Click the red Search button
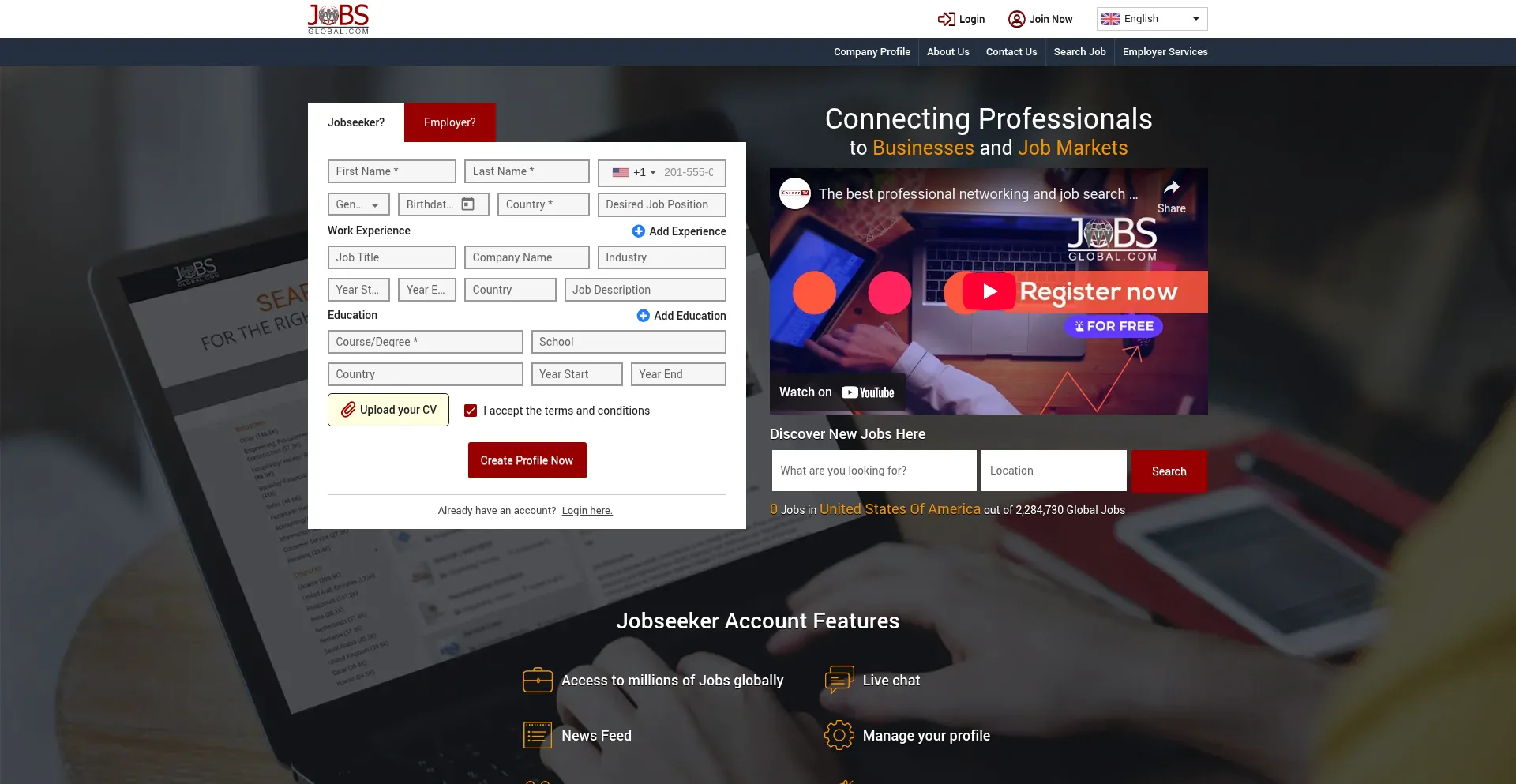The width and height of the screenshot is (1516, 784). tap(1169, 471)
